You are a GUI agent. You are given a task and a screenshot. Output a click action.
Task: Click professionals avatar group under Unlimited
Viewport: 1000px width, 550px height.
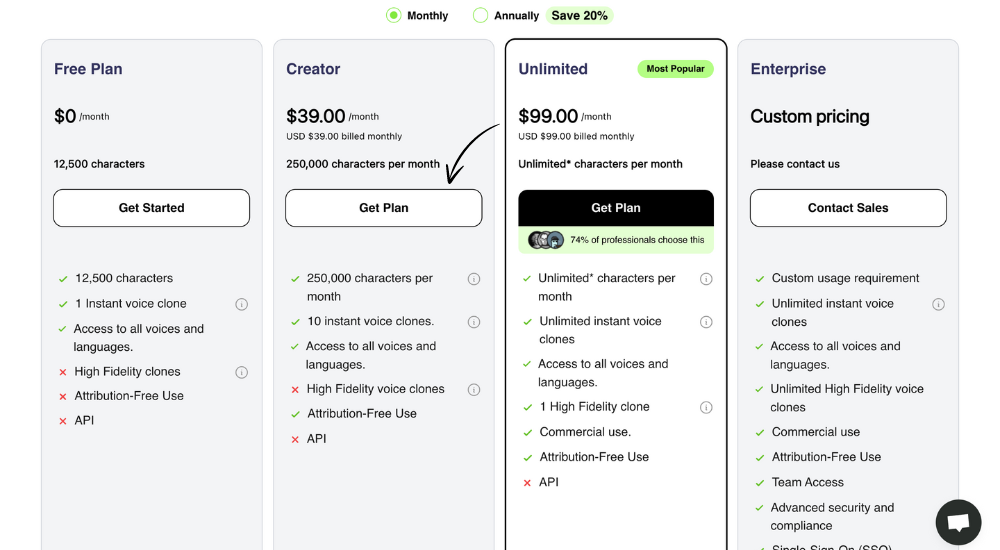(546, 240)
